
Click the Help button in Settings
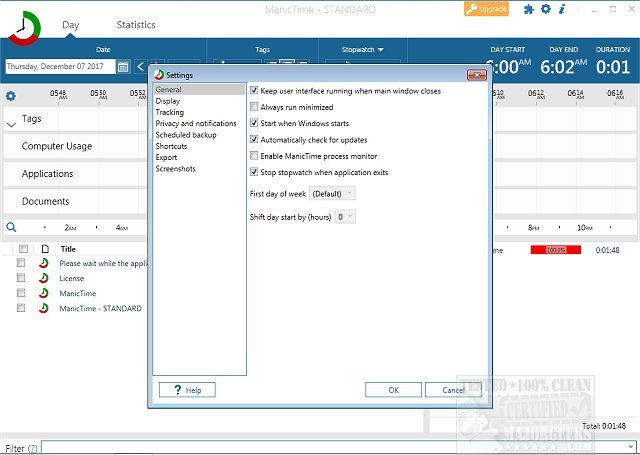(x=187, y=390)
